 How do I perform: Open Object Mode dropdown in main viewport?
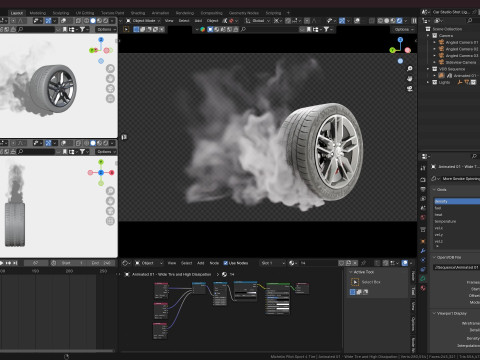coord(143,21)
